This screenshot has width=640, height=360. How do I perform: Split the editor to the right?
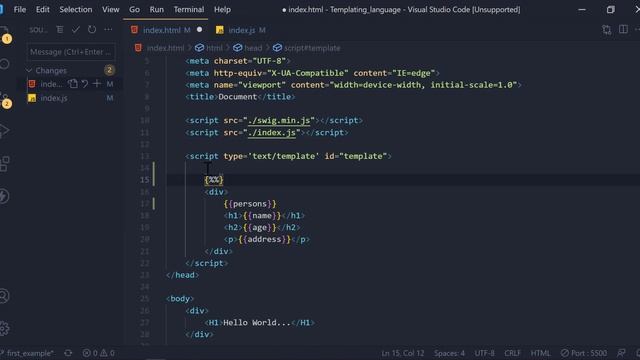(623, 29)
